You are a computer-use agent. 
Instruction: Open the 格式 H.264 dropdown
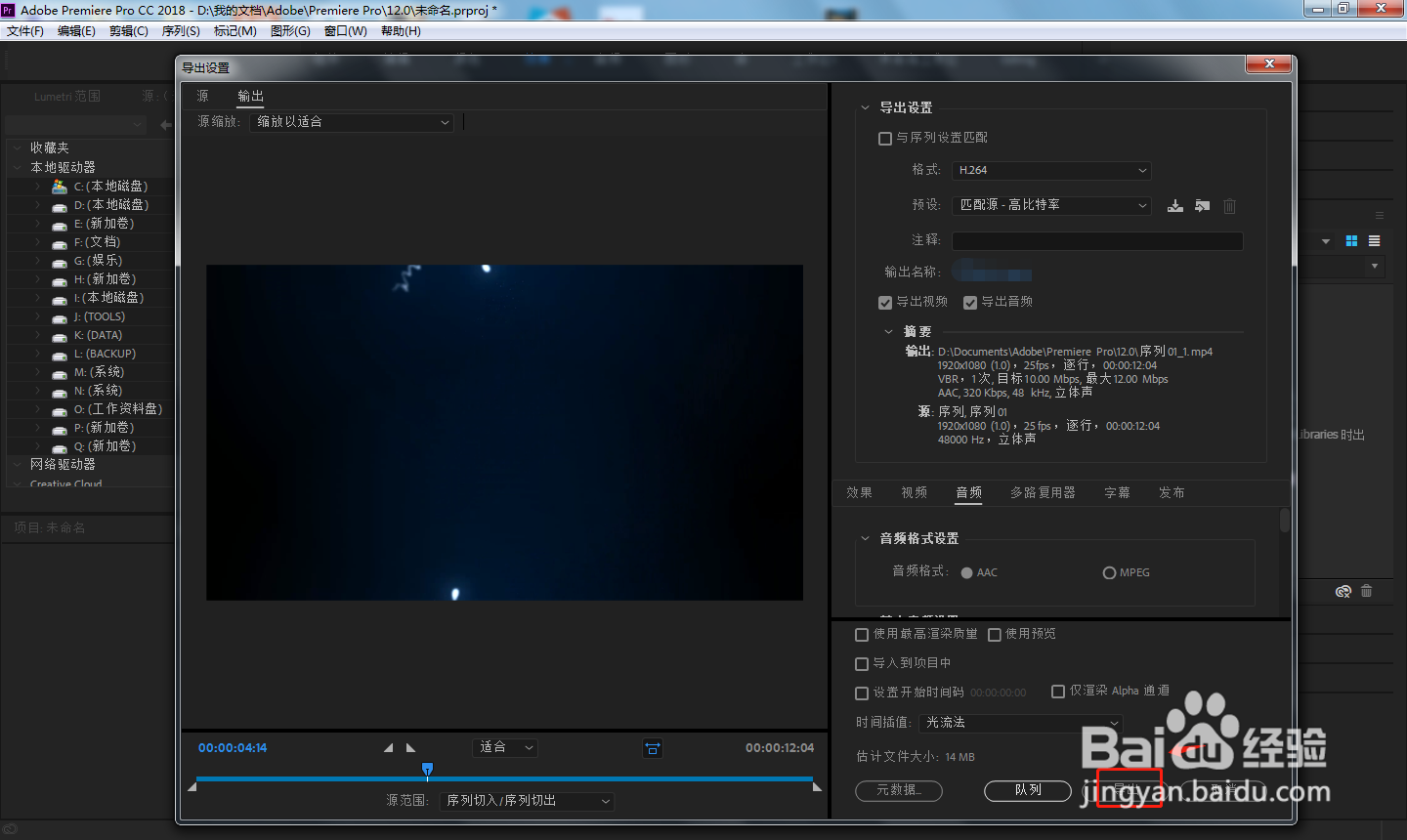click(1051, 170)
